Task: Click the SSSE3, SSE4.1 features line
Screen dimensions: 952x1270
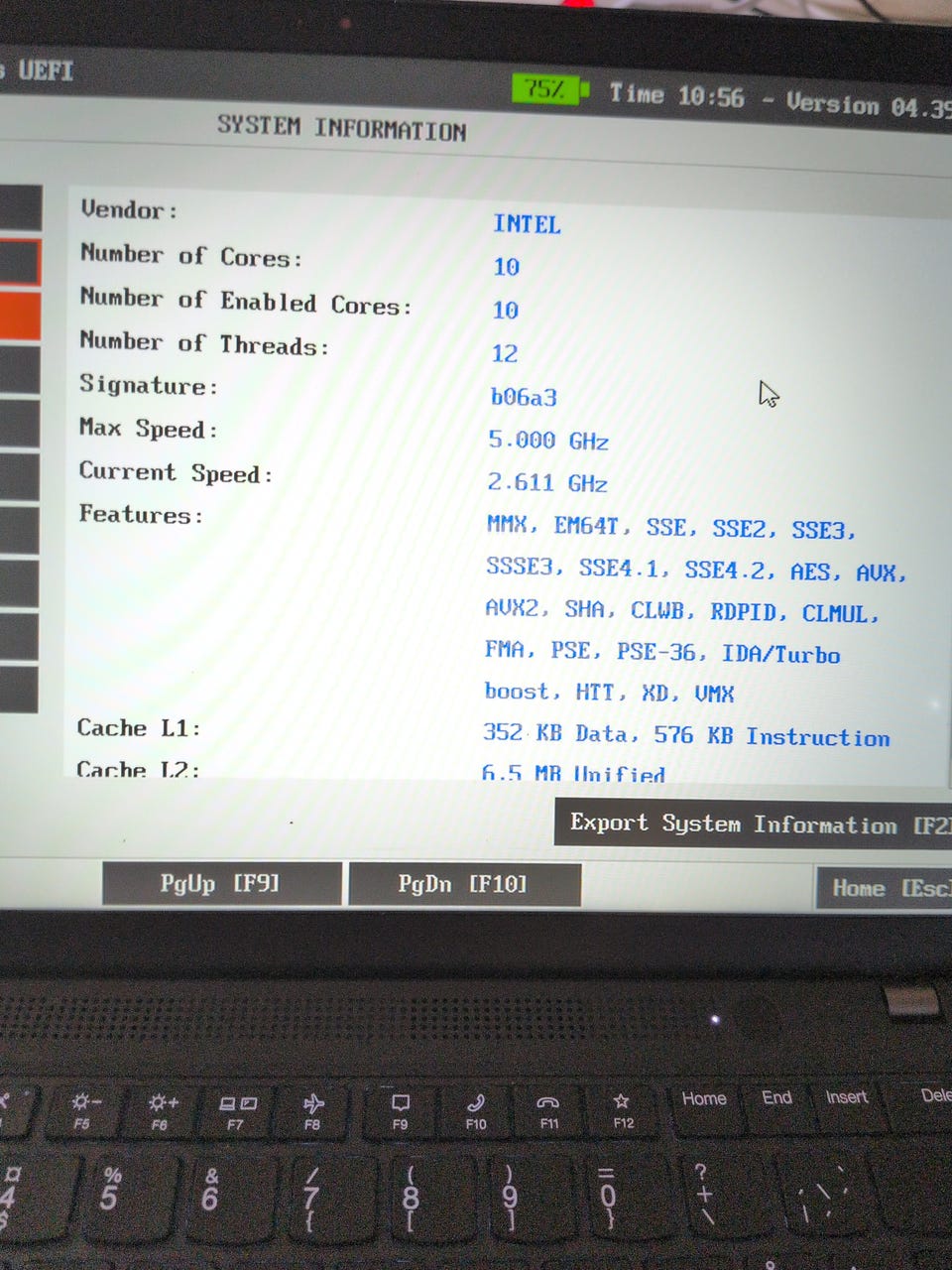Action: [x=696, y=570]
